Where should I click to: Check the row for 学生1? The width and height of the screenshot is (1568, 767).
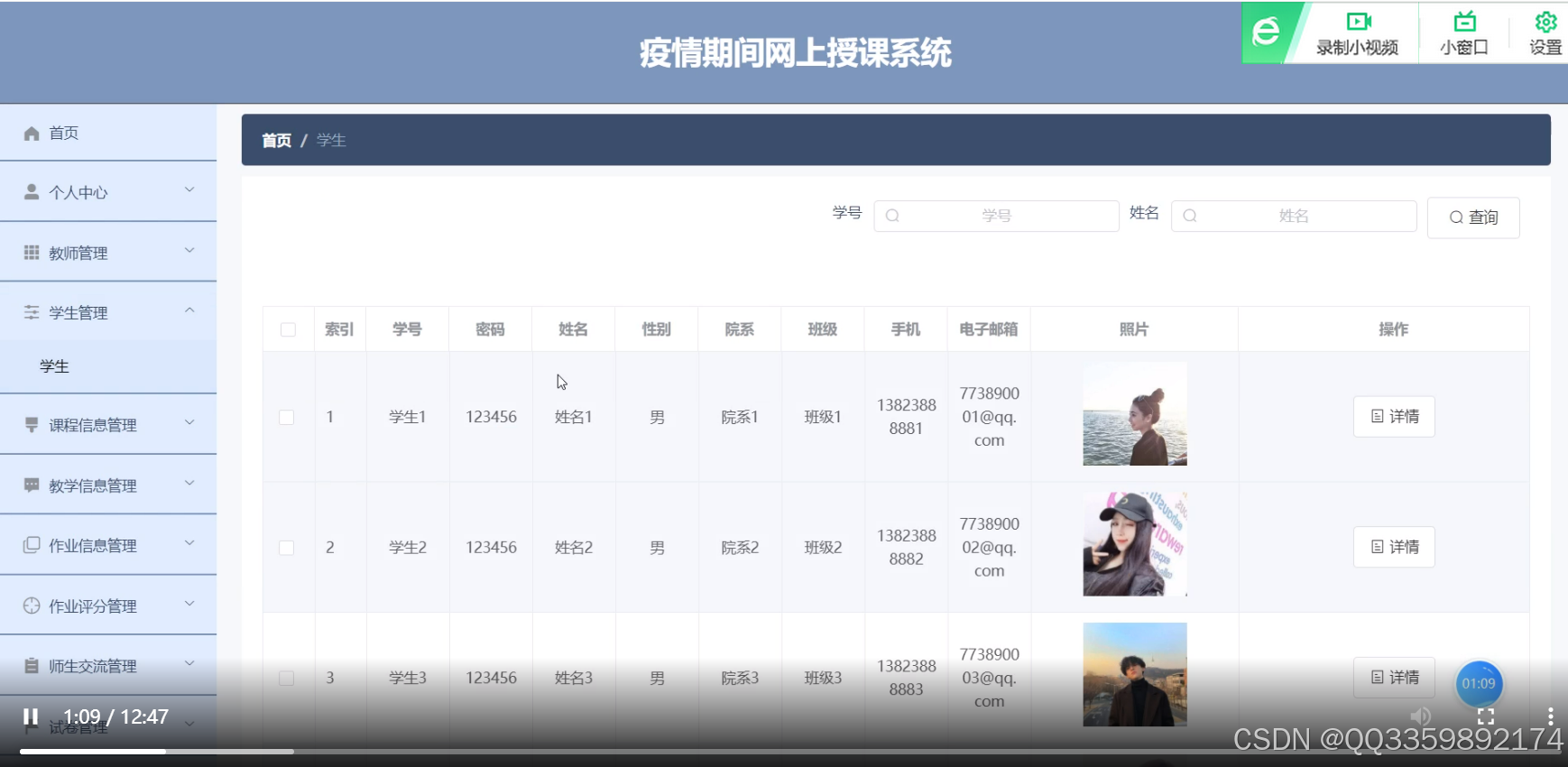click(x=287, y=417)
